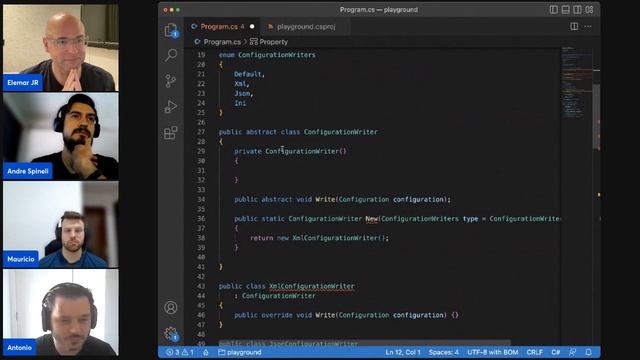Select Andre Spinell video tile
Image resolution: width=640 pixels, height=360 pixels.
coord(61,136)
